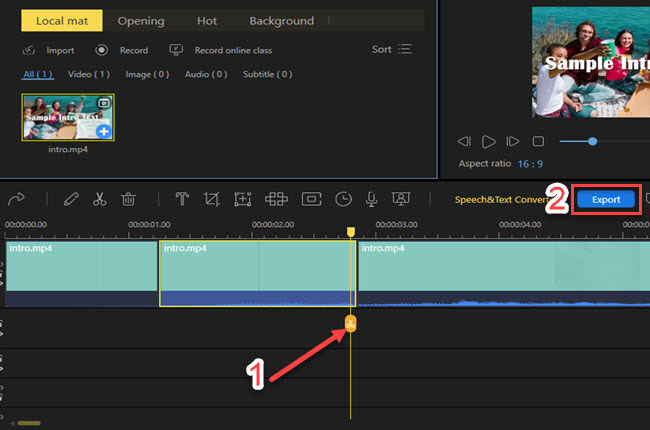Switch to the Opening tab

point(141,20)
